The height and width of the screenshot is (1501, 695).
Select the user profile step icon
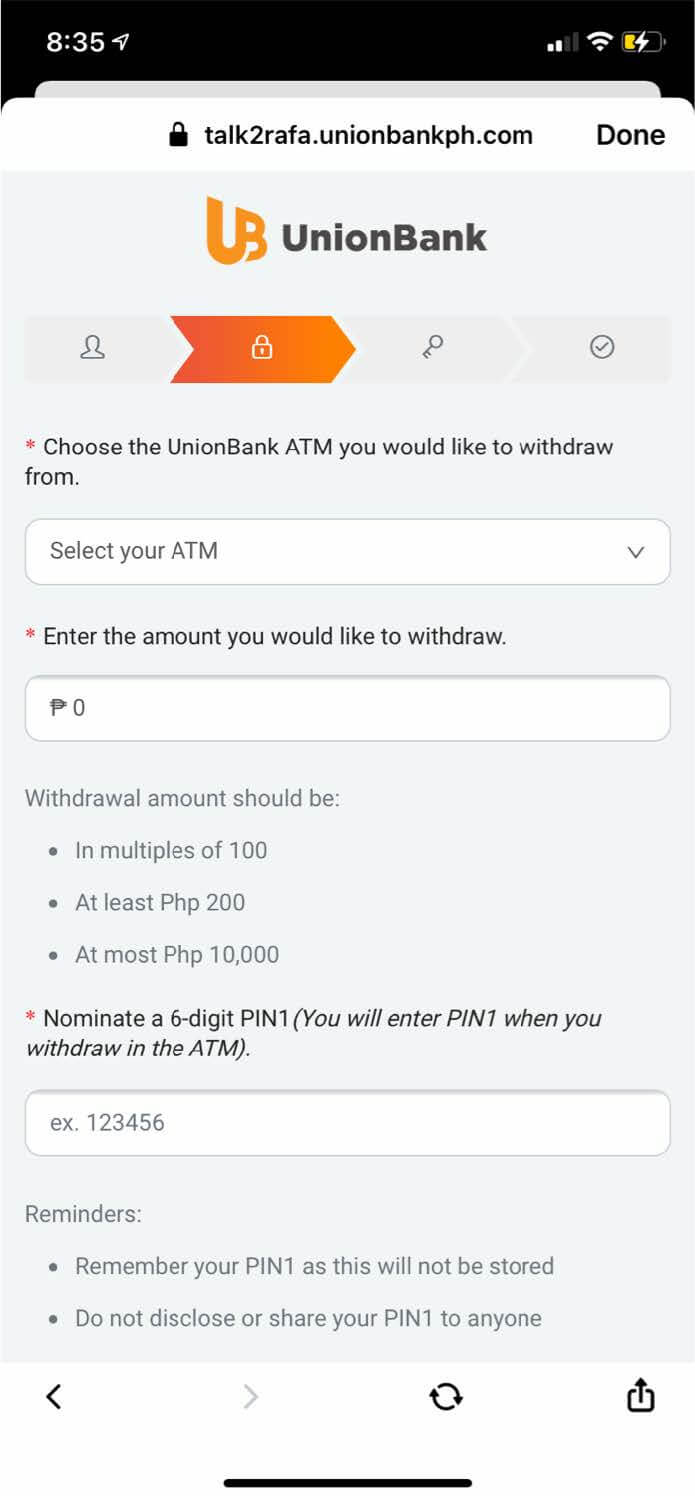coord(93,347)
